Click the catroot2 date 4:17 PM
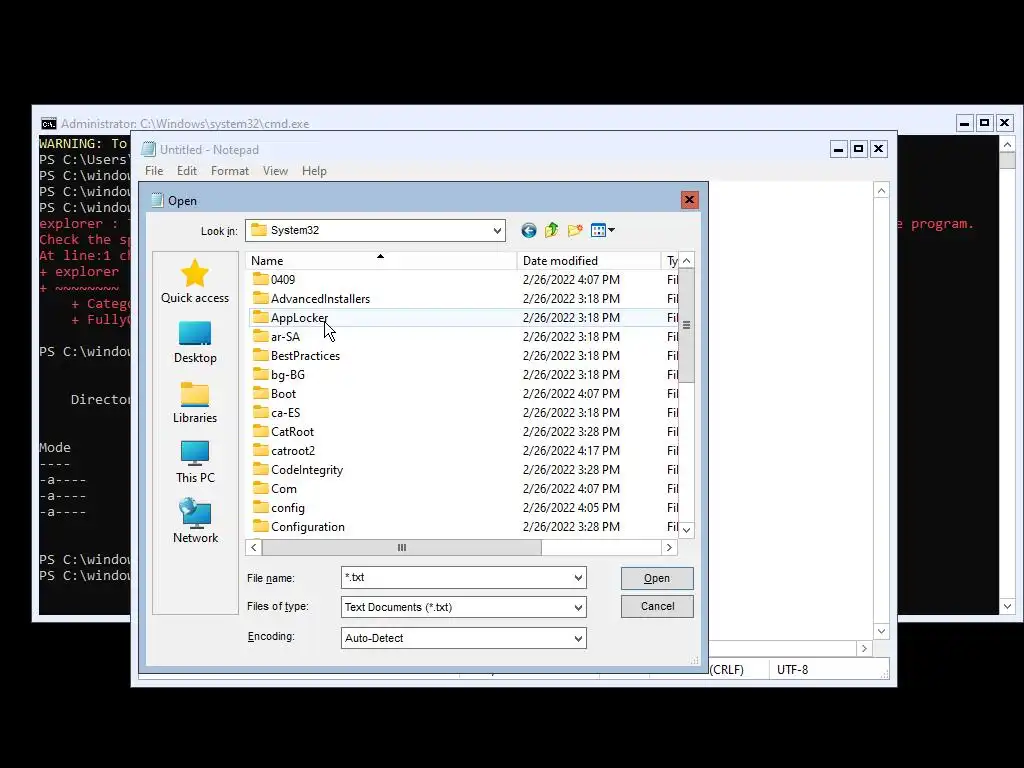The image size is (1024, 768). [571, 451]
